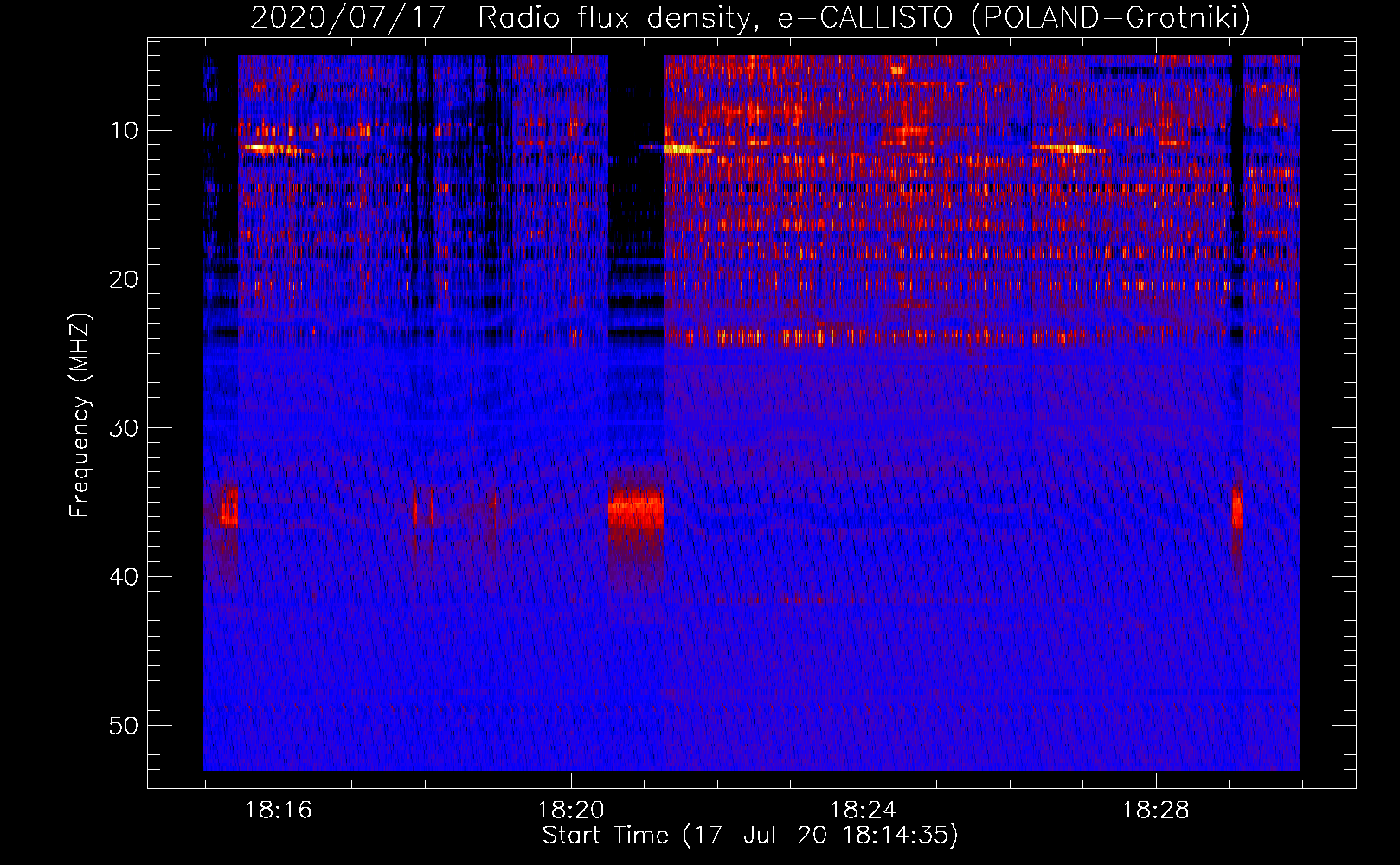Viewport: 1400px width, 865px height.
Task: Click the '18:28' time tick label
Action: click(x=1156, y=811)
